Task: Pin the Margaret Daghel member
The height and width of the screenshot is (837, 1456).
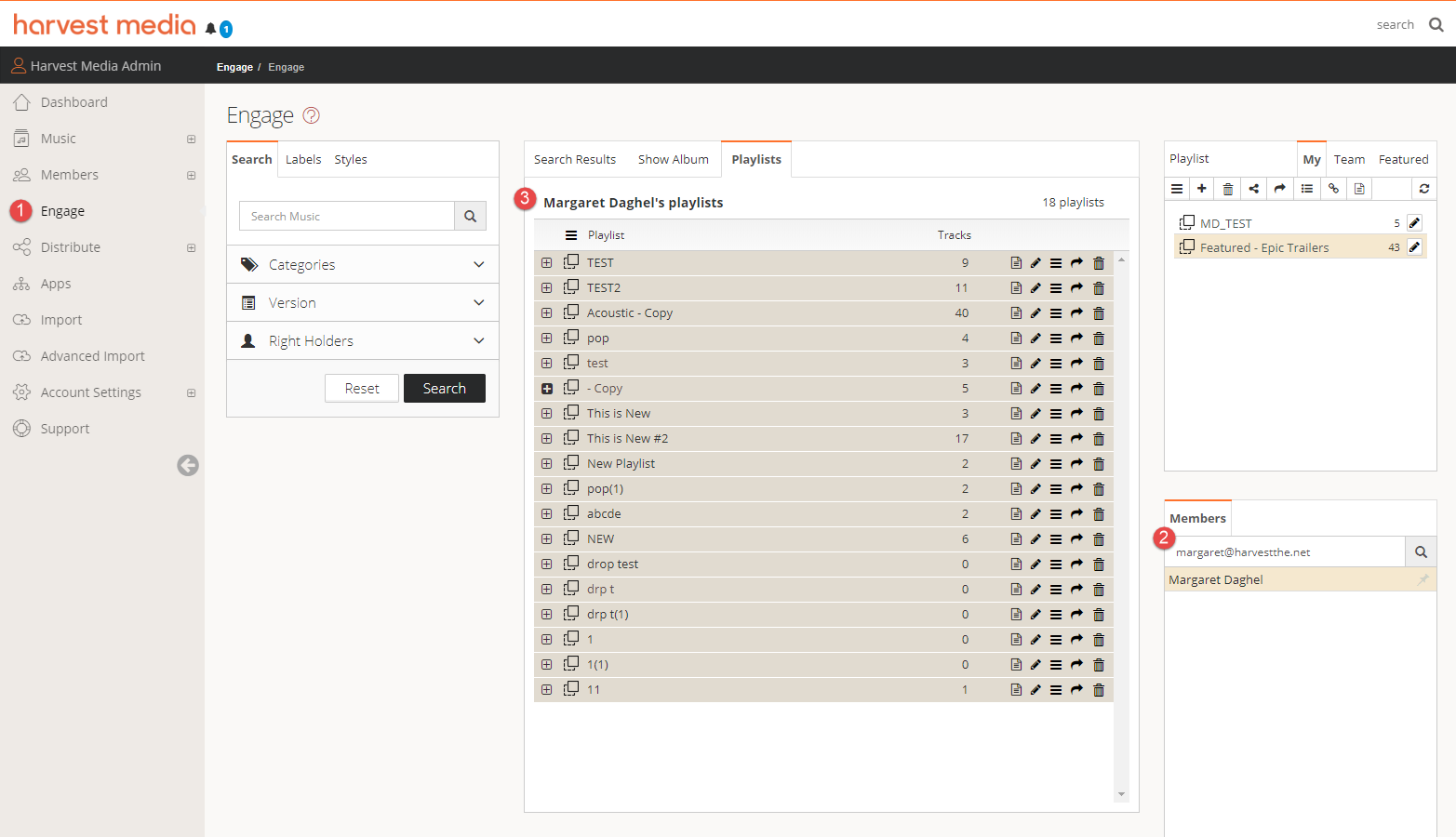Action: (1423, 579)
